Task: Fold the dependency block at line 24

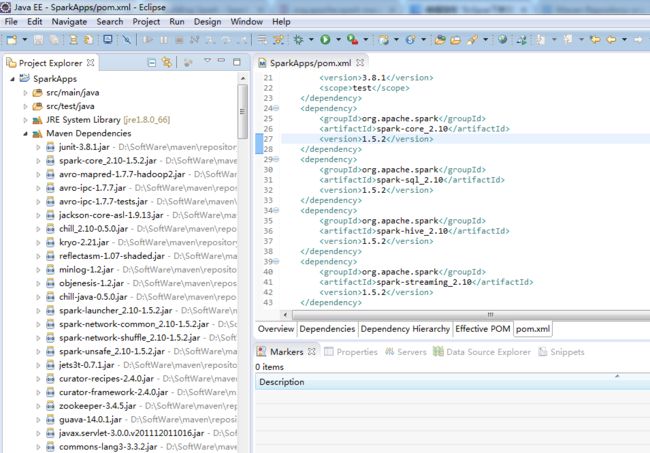Action: click(x=276, y=108)
